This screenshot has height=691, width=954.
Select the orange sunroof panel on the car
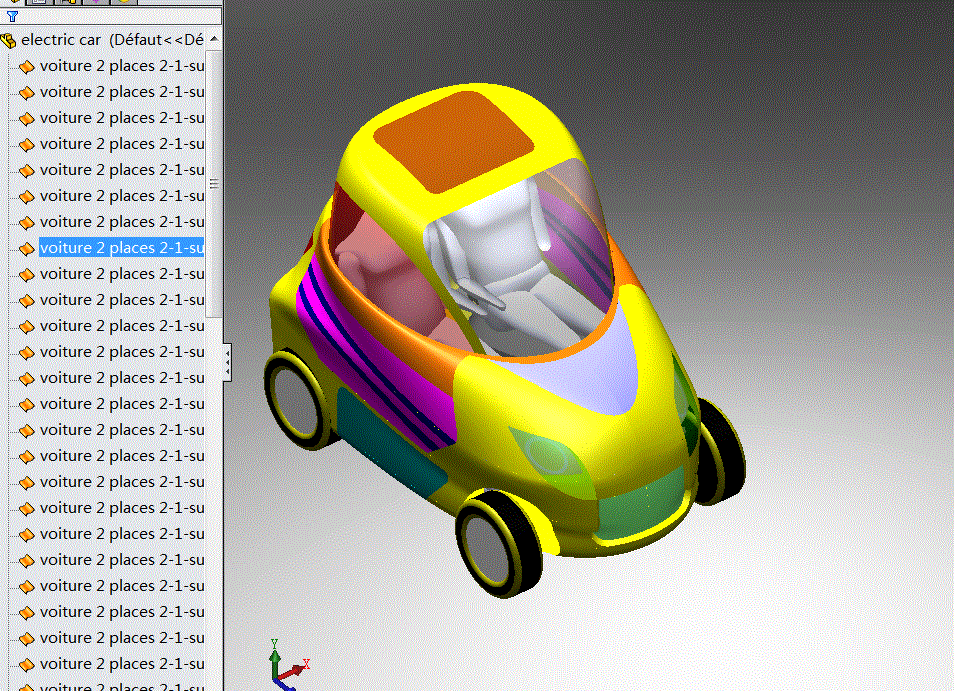(454, 139)
